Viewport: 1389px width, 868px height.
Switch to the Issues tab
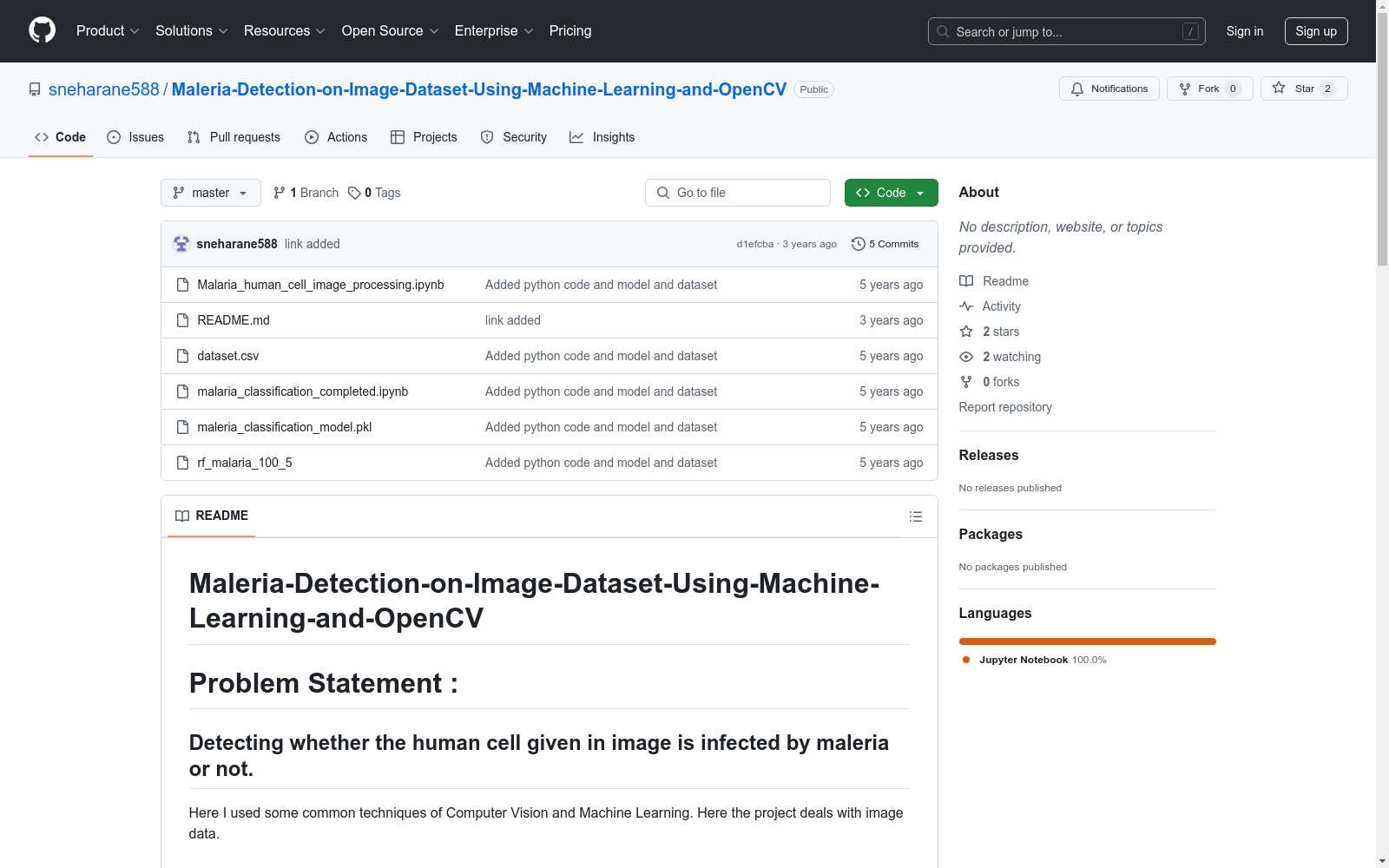click(135, 137)
